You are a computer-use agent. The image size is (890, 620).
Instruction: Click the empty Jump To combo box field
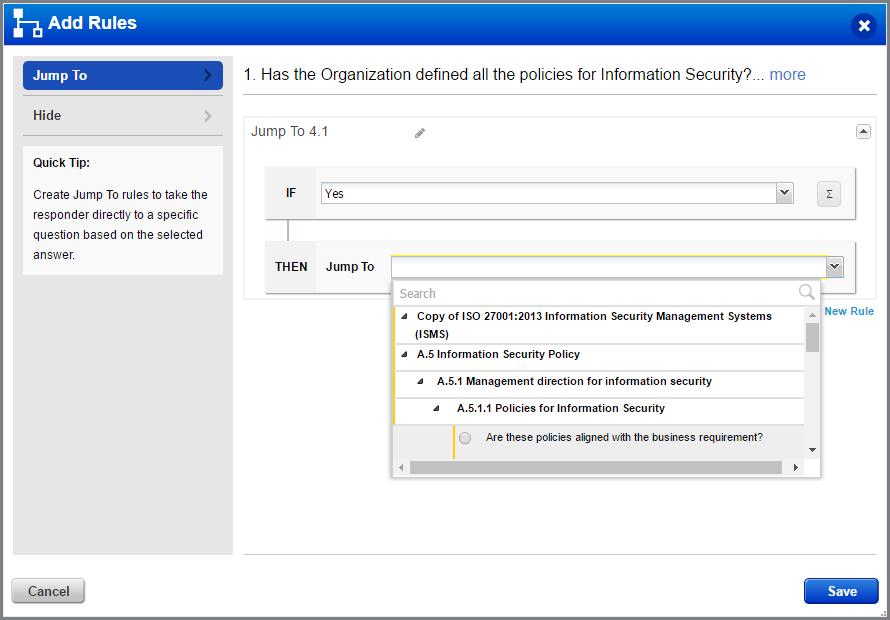tap(609, 267)
